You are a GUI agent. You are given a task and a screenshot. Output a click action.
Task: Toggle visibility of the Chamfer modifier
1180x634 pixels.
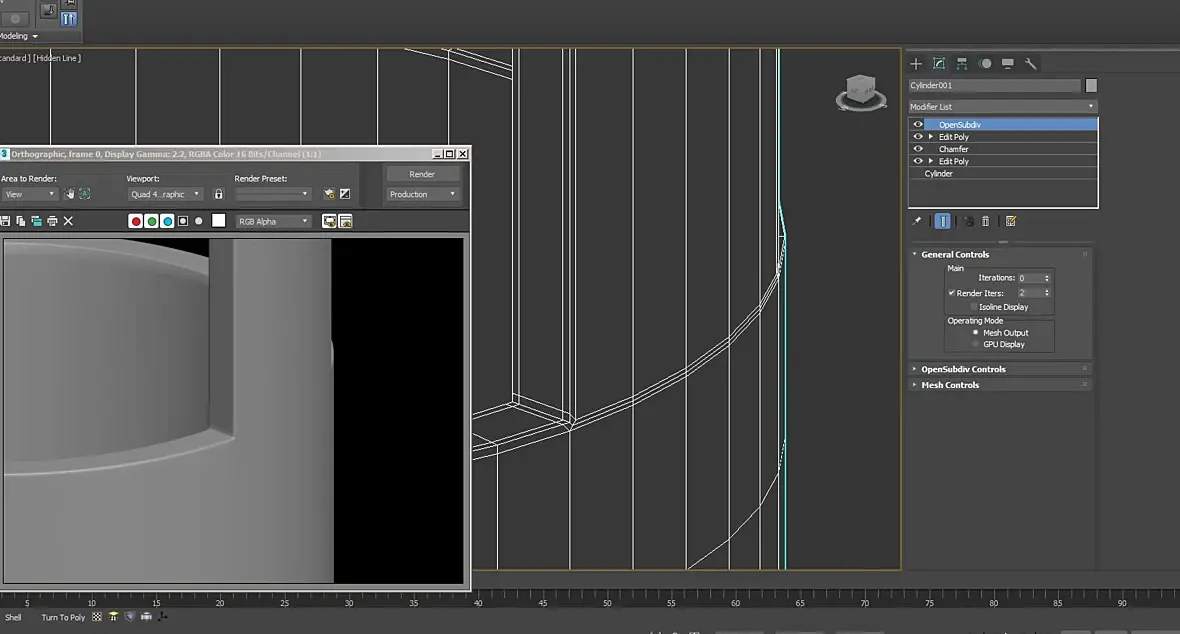pyautogui.click(x=918, y=149)
